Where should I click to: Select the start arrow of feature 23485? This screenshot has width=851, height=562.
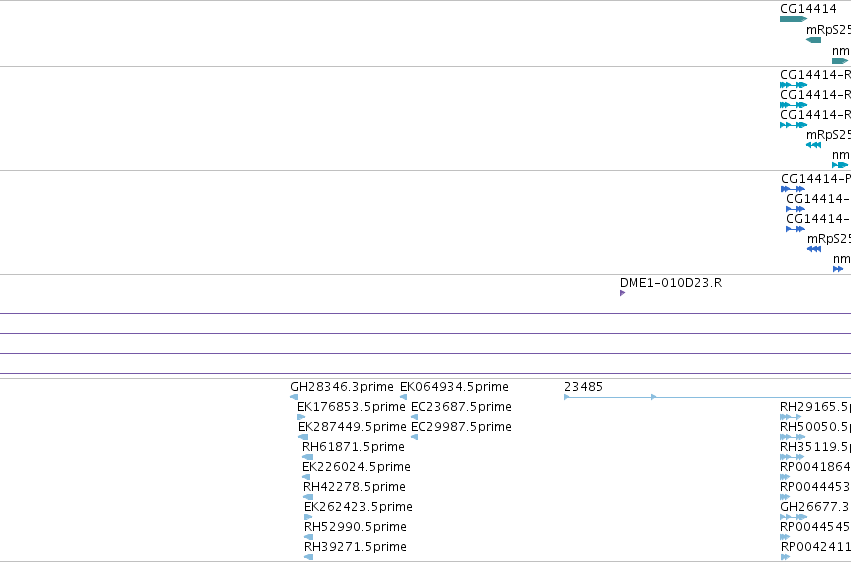coord(567,397)
